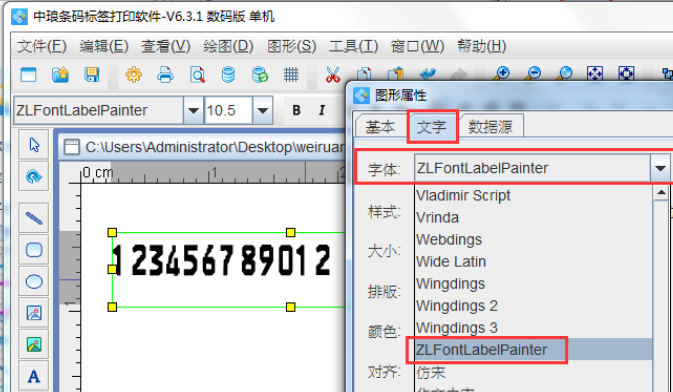Screen dimensions: 673x392
Task: Switch to the 基本 tab
Action: pyautogui.click(x=380, y=127)
